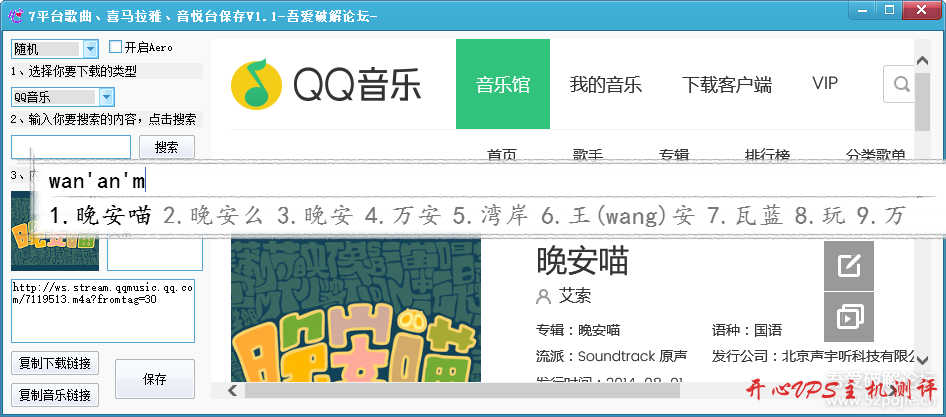Click the 流派：Soundtrack 原声 text
Image resolution: width=946 pixels, height=417 pixels.
(611, 356)
